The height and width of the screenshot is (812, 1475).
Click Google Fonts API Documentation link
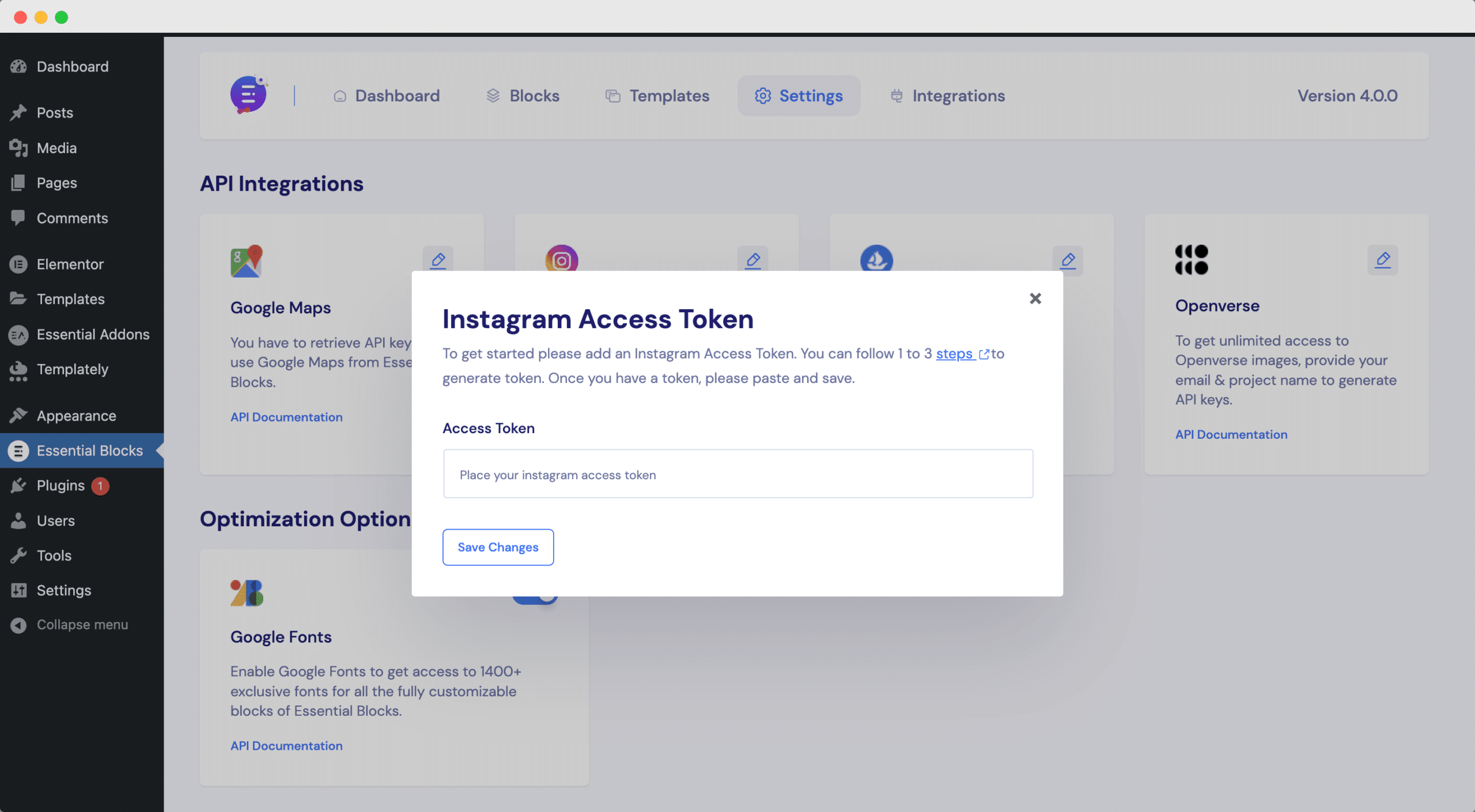click(285, 745)
